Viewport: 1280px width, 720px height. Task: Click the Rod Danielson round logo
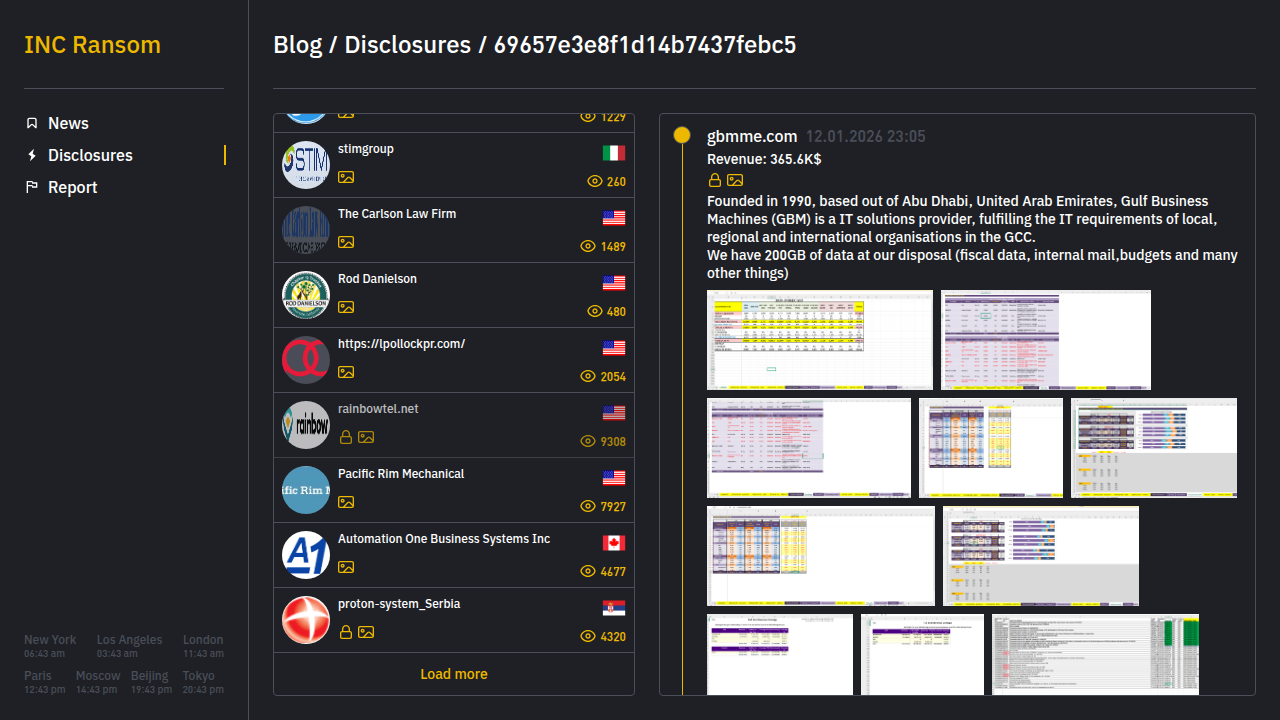[306, 295]
